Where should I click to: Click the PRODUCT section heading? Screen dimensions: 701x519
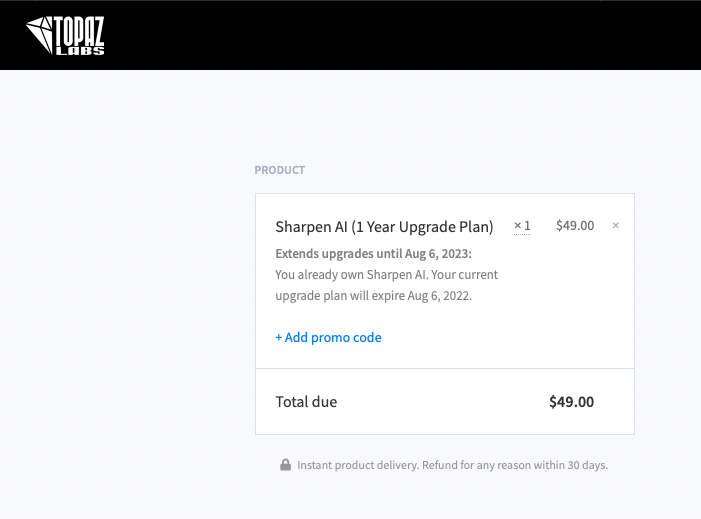point(280,170)
